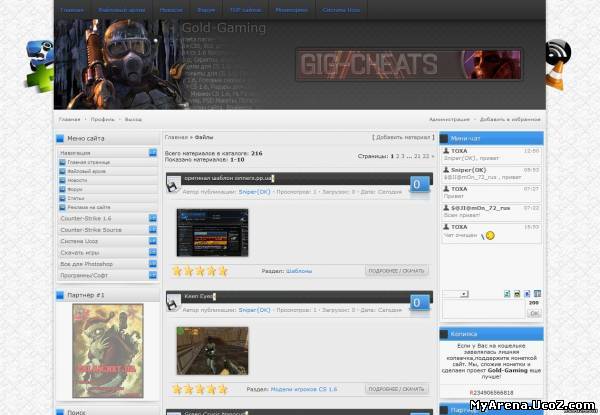This screenshot has height=415, width=600.
Task: Go to page 22 of the catalog
Action: [426, 156]
